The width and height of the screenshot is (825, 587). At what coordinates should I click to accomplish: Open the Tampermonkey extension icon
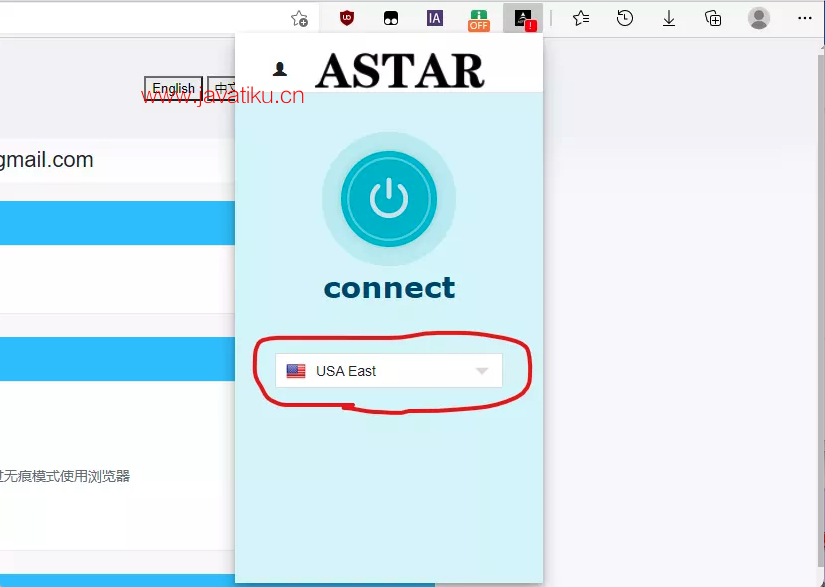coord(391,18)
